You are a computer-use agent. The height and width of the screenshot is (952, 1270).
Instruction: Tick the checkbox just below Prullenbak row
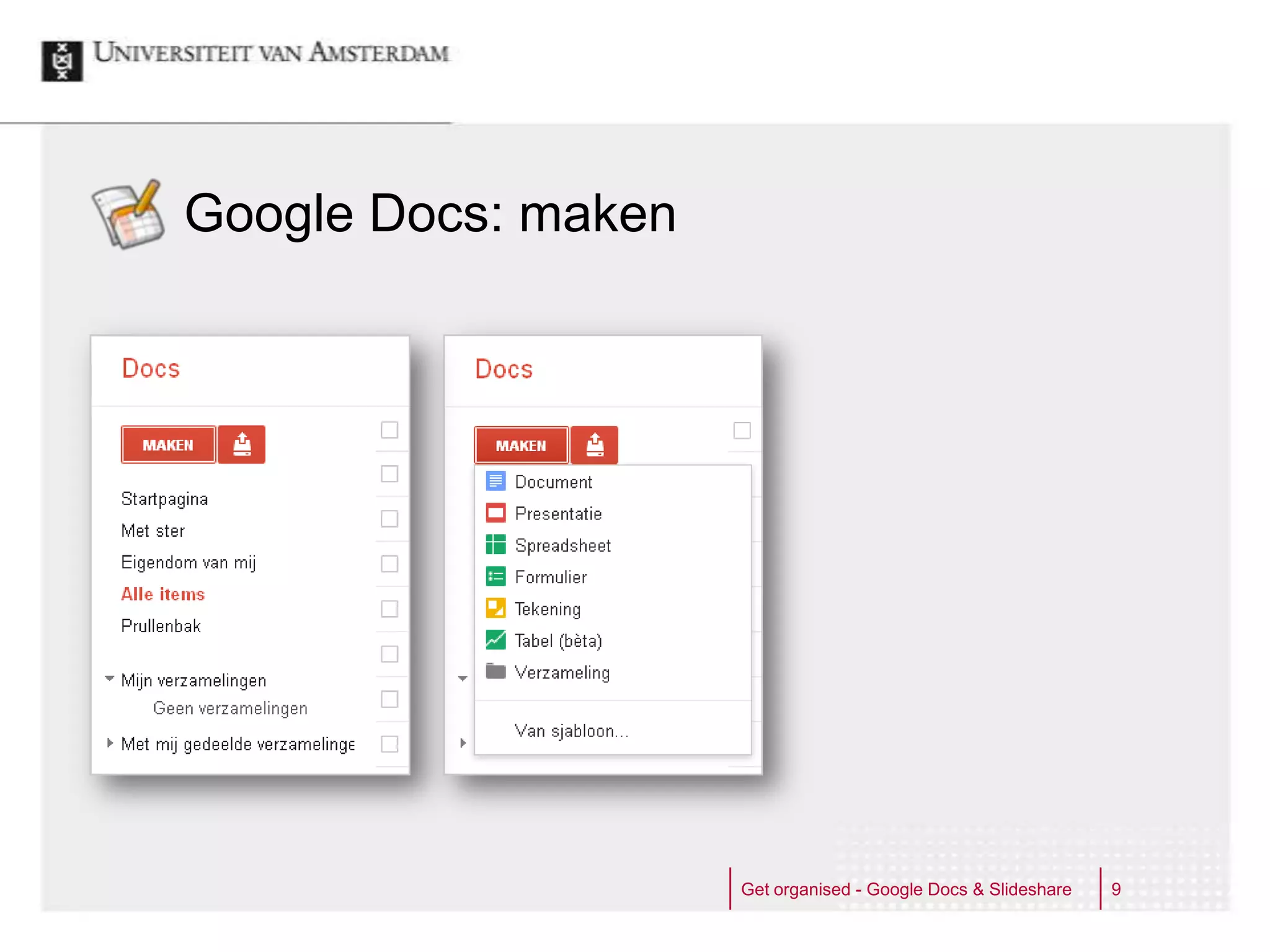pos(389,654)
